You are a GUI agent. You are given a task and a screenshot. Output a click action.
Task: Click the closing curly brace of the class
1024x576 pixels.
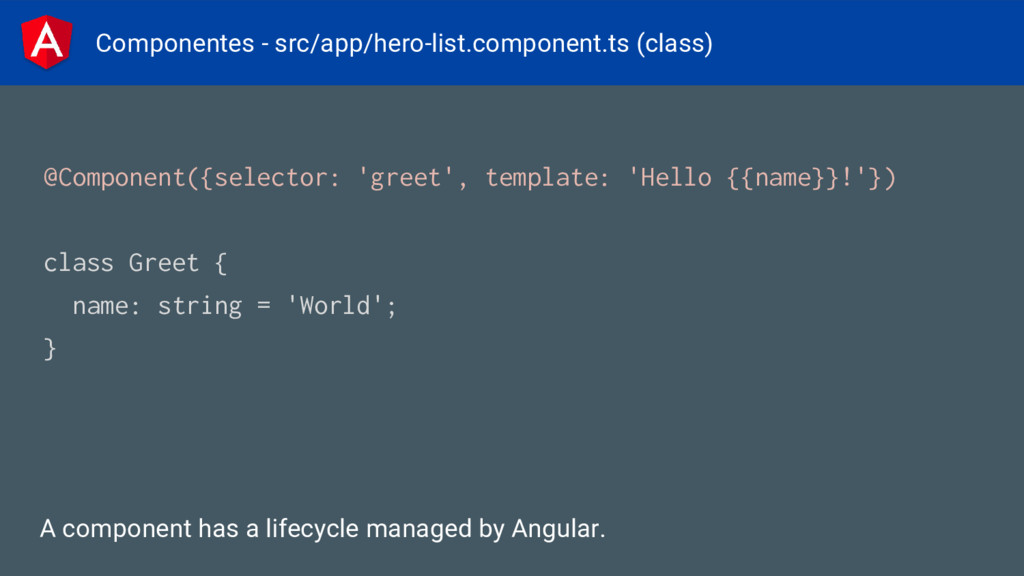(x=50, y=349)
